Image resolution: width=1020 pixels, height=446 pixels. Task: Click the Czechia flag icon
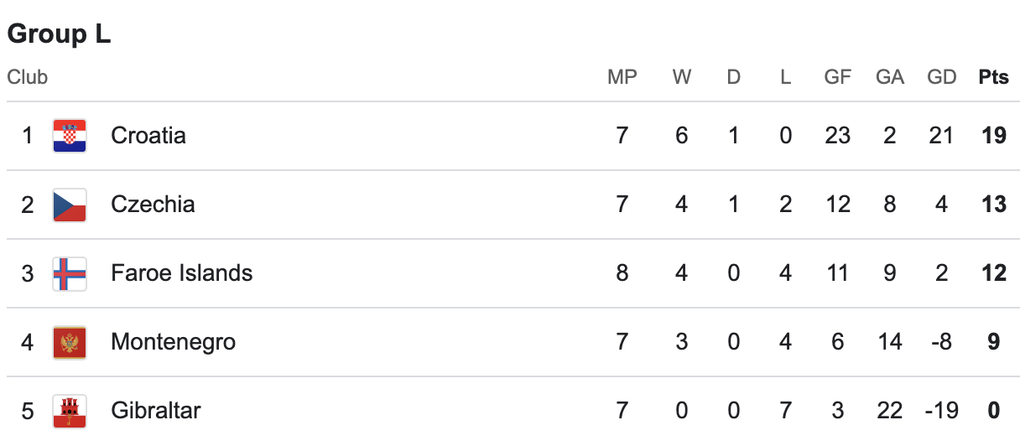point(70,205)
